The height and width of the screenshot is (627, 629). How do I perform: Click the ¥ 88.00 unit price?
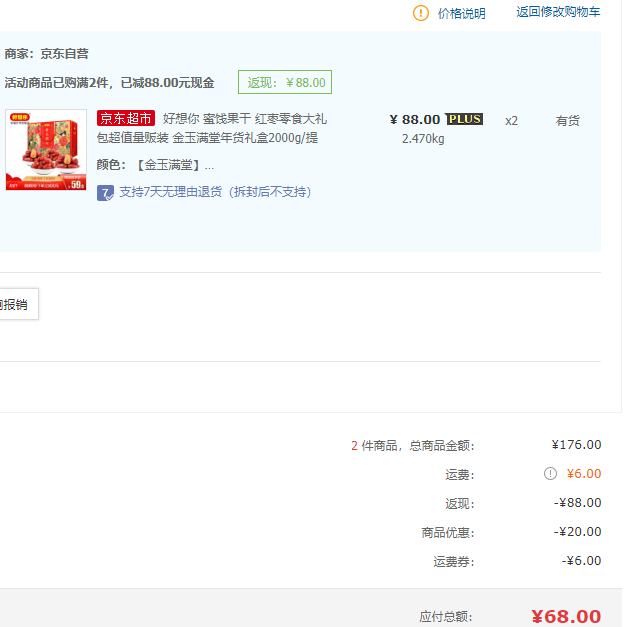(415, 120)
